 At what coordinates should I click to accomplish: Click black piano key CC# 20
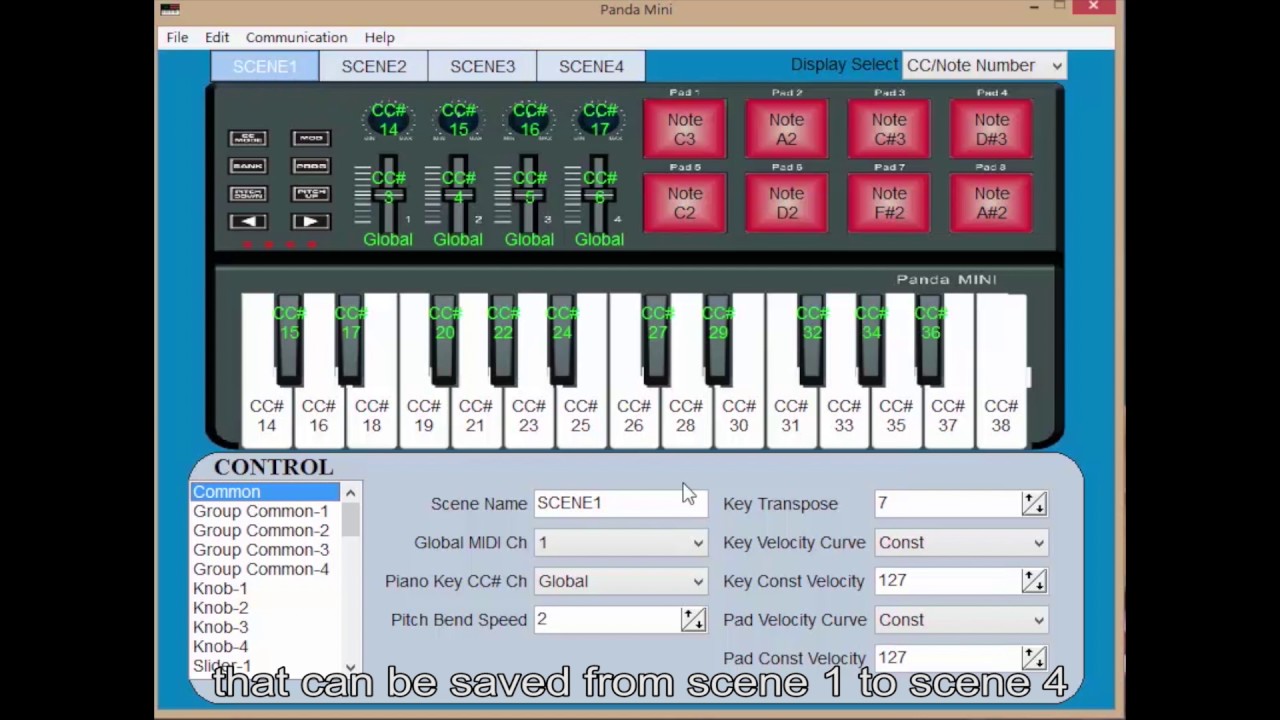pos(445,338)
